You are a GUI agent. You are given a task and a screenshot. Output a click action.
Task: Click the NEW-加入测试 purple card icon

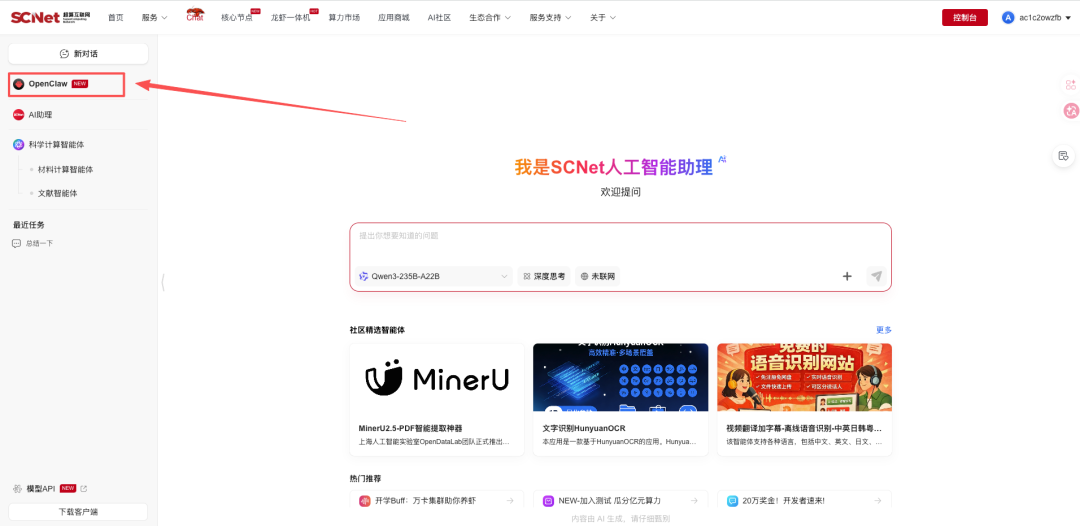(548, 501)
